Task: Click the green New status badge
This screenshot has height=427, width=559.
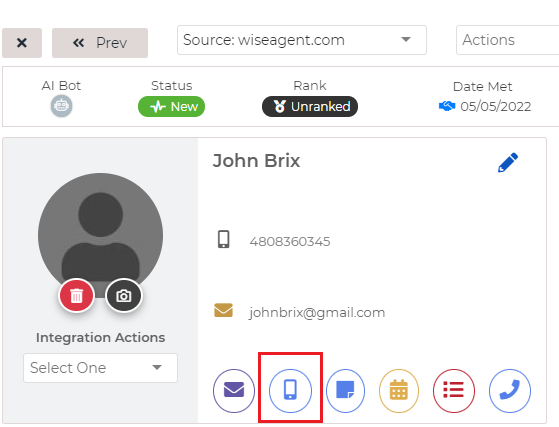Action: pos(171,106)
